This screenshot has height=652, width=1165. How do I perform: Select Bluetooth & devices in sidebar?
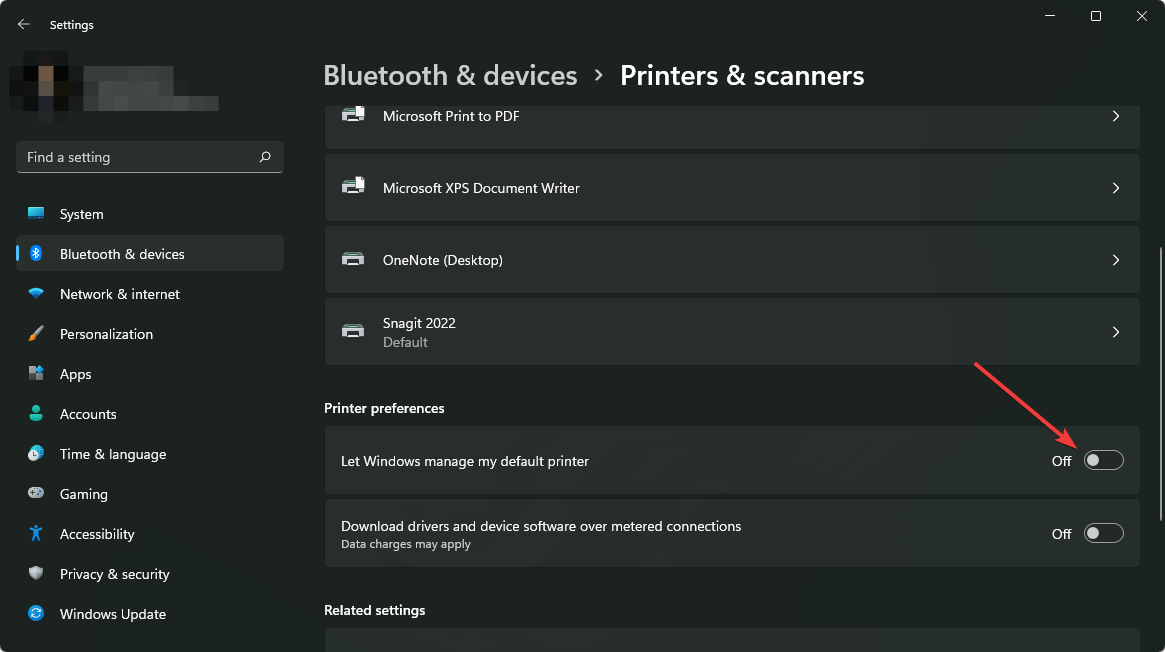150,253
